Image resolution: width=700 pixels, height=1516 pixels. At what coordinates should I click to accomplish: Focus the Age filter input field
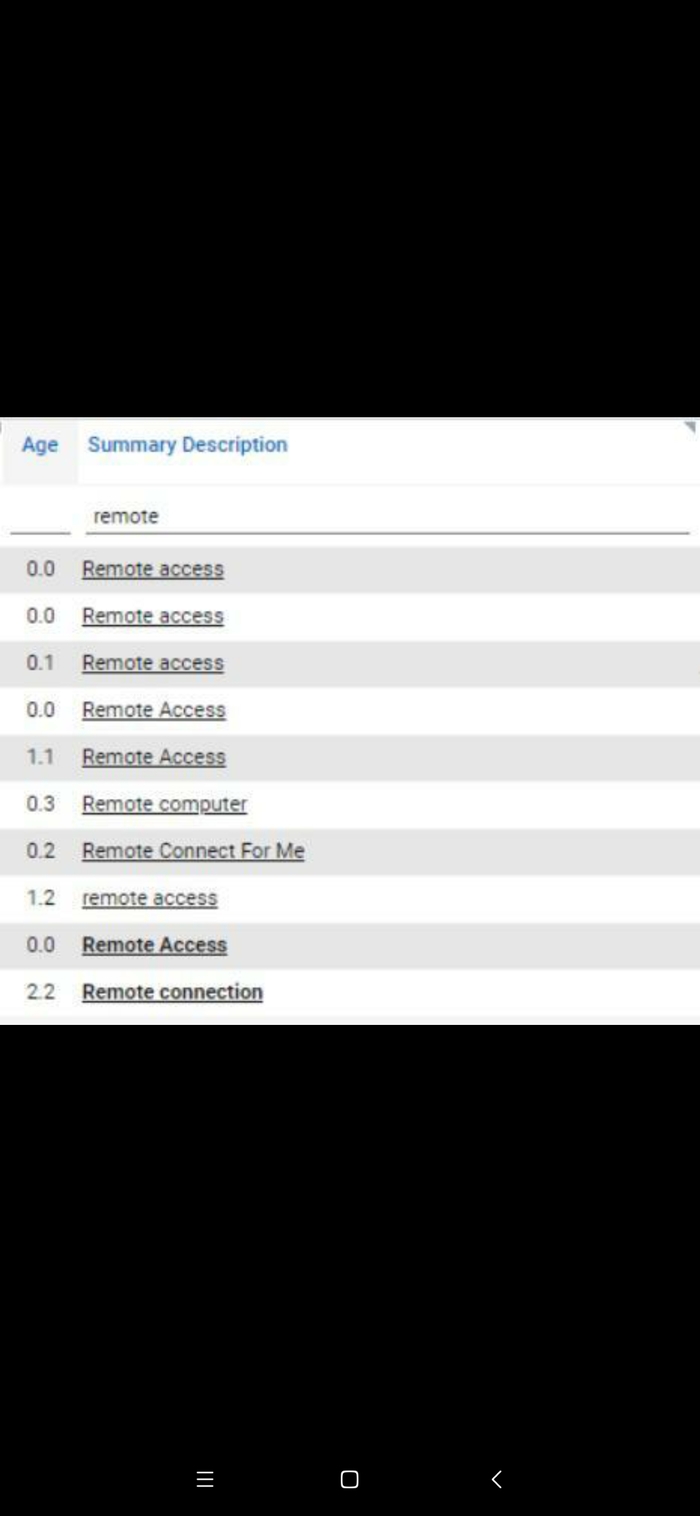(x=40, y=517)
